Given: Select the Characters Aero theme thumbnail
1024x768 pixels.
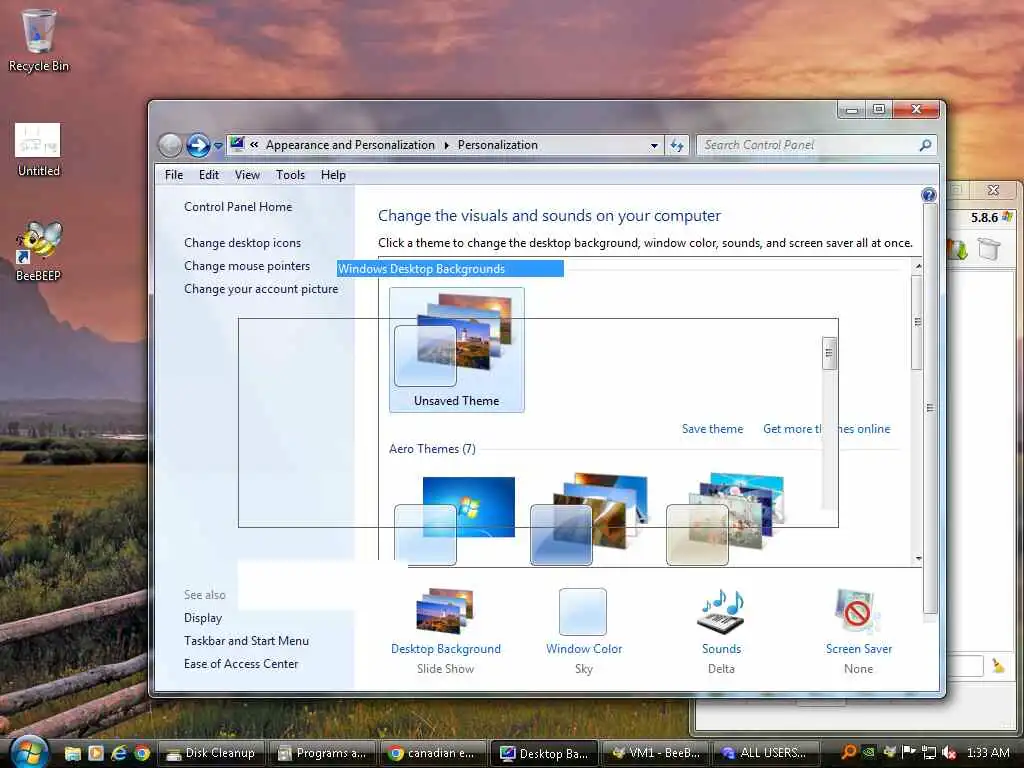Looking at the screenshot, I should click(725, 519).
